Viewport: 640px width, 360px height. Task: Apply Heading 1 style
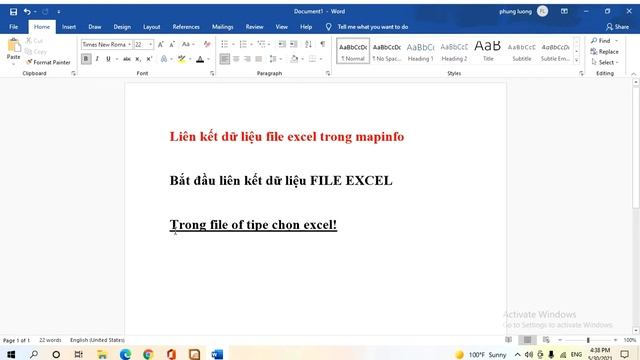tap(420, 51)
